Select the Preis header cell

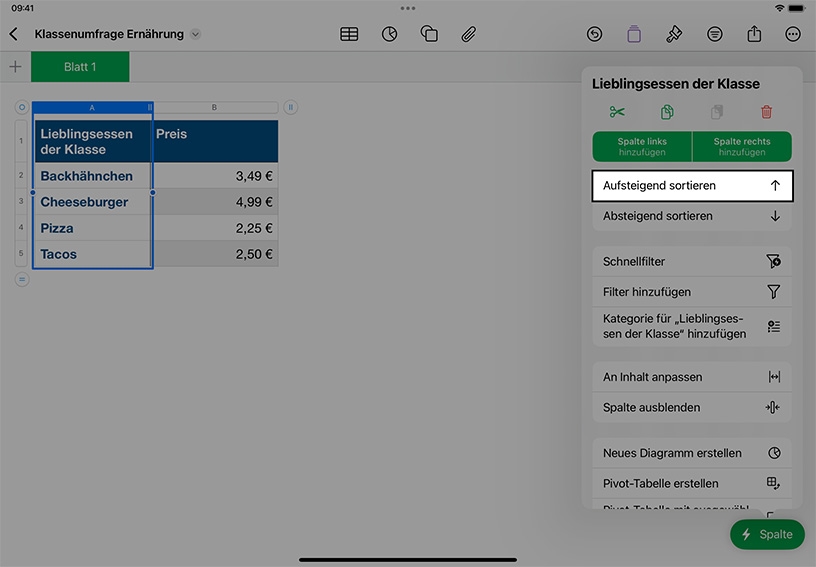(215, 141)
